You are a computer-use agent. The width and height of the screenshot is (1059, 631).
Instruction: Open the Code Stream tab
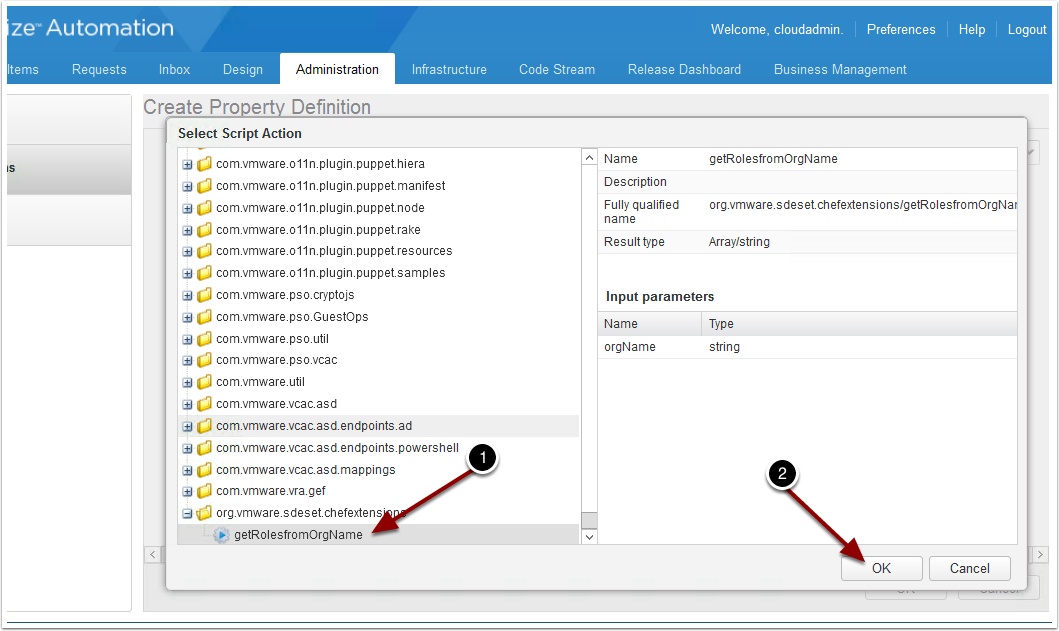557,70
